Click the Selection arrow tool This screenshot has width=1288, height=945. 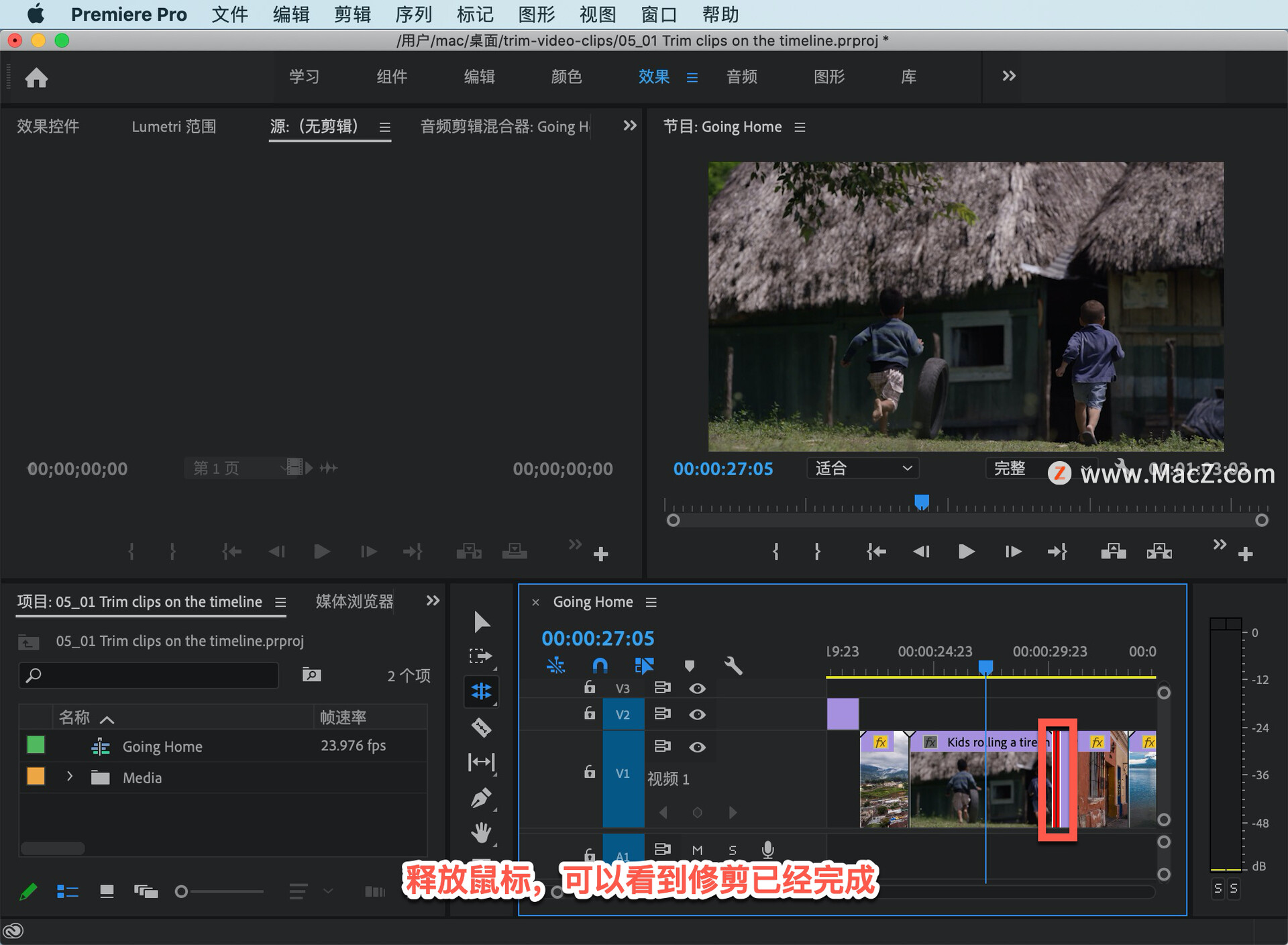click(x=481, y=621)
